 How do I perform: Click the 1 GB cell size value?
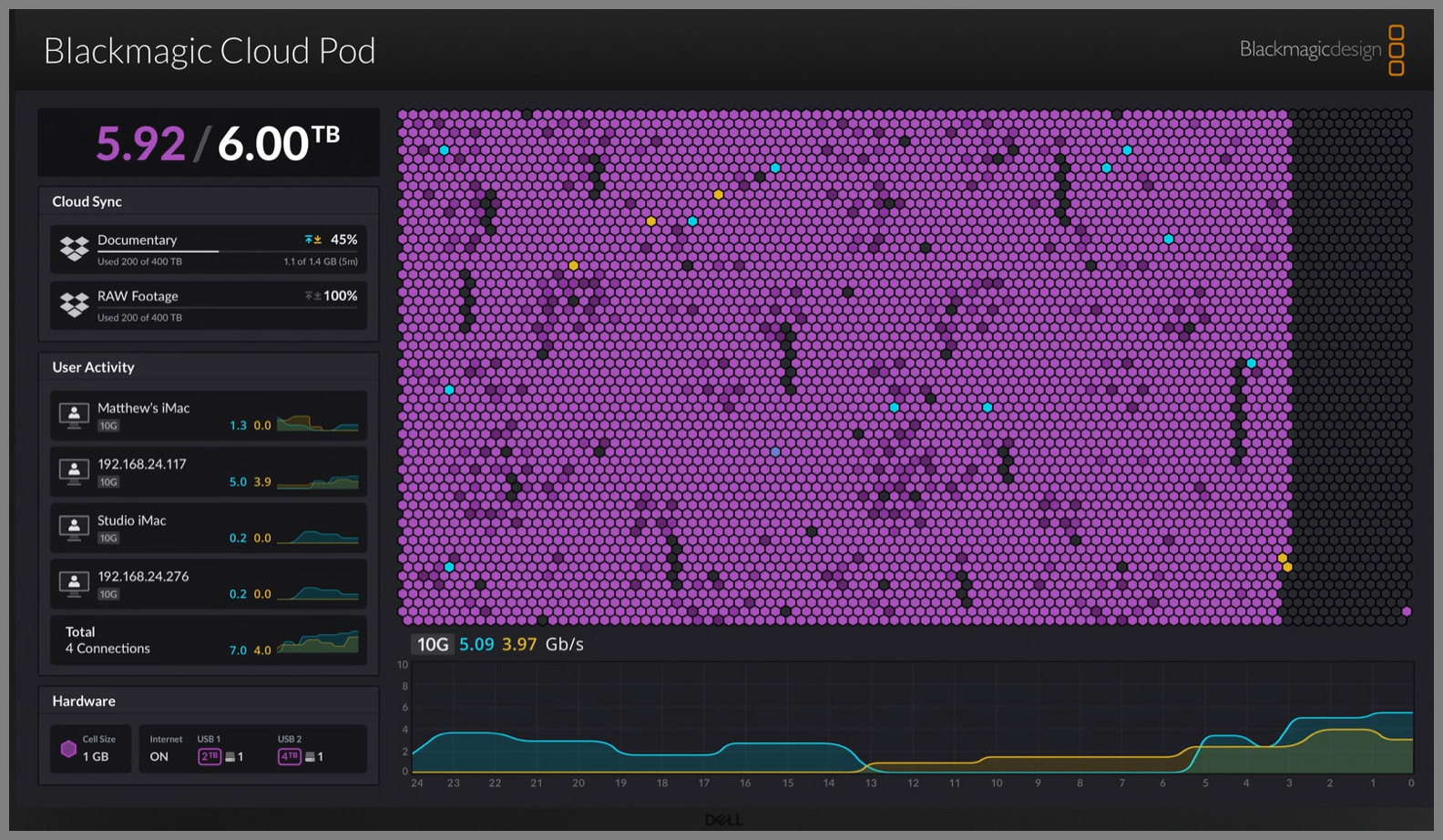coord(96,757)
